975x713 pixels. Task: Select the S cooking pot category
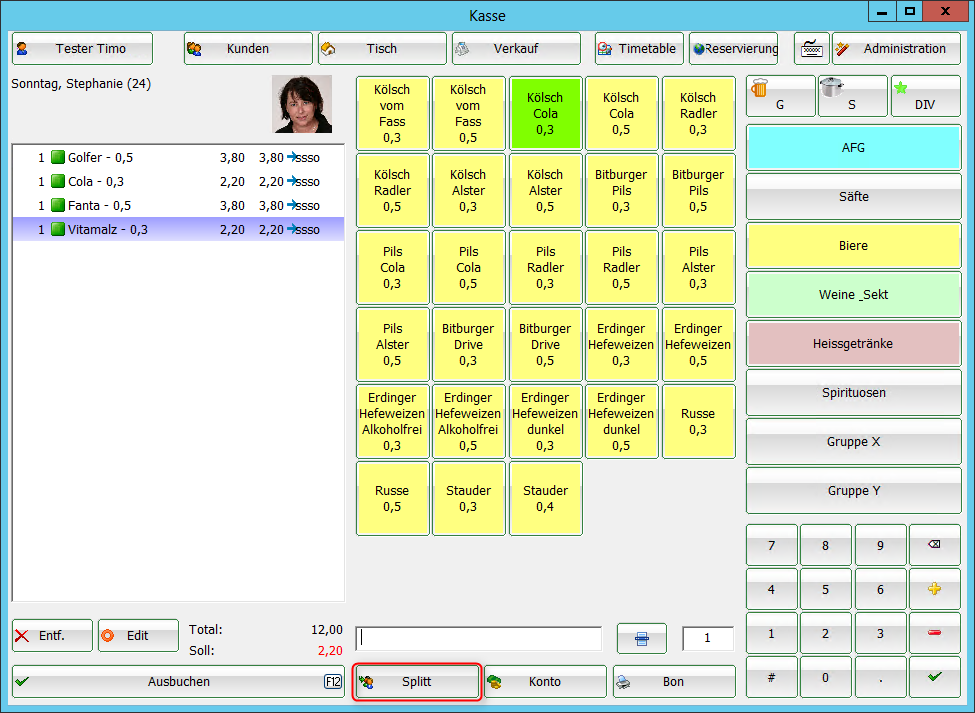[x=852, y=97]
